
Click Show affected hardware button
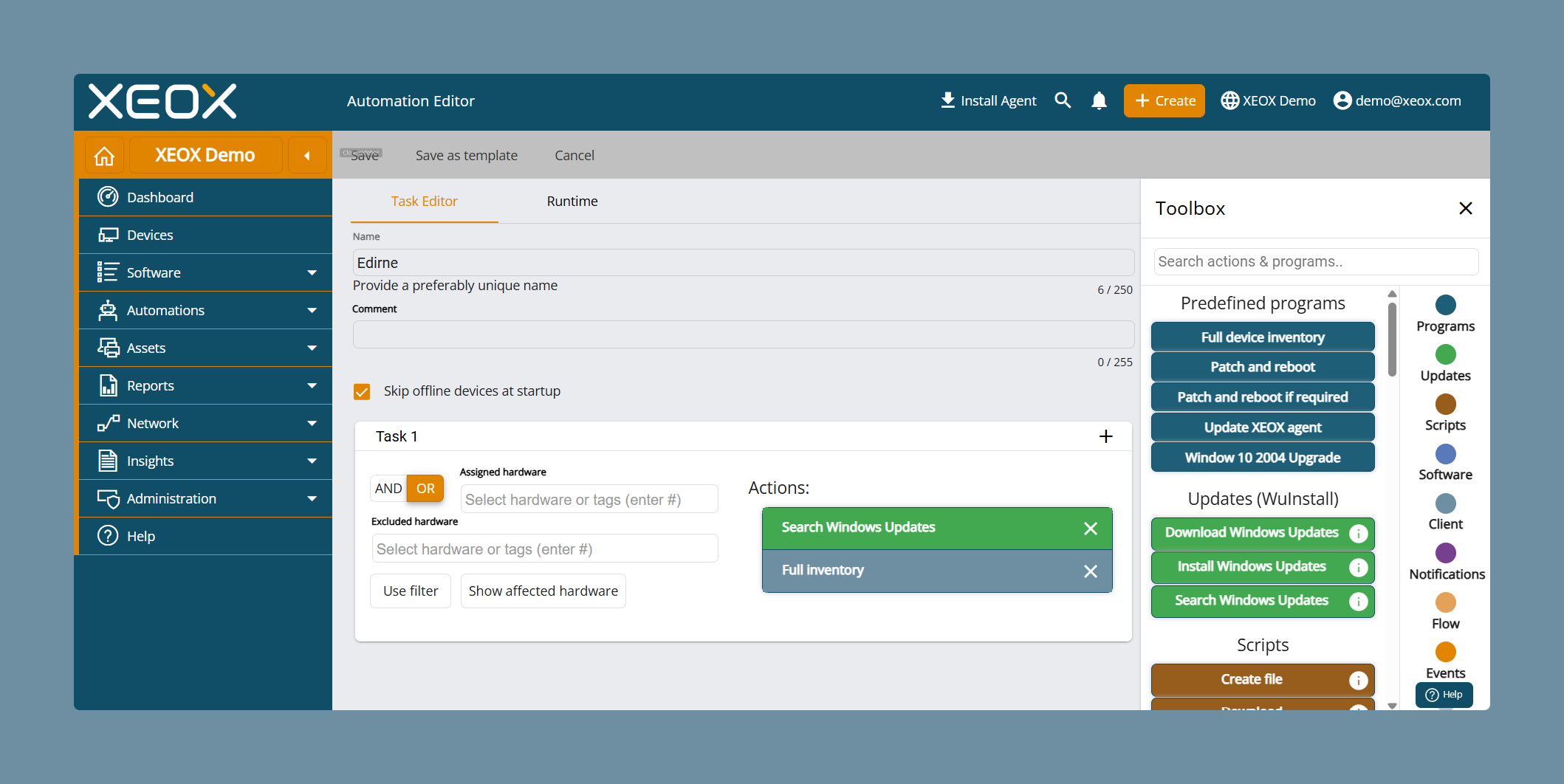tap(543, 591)
